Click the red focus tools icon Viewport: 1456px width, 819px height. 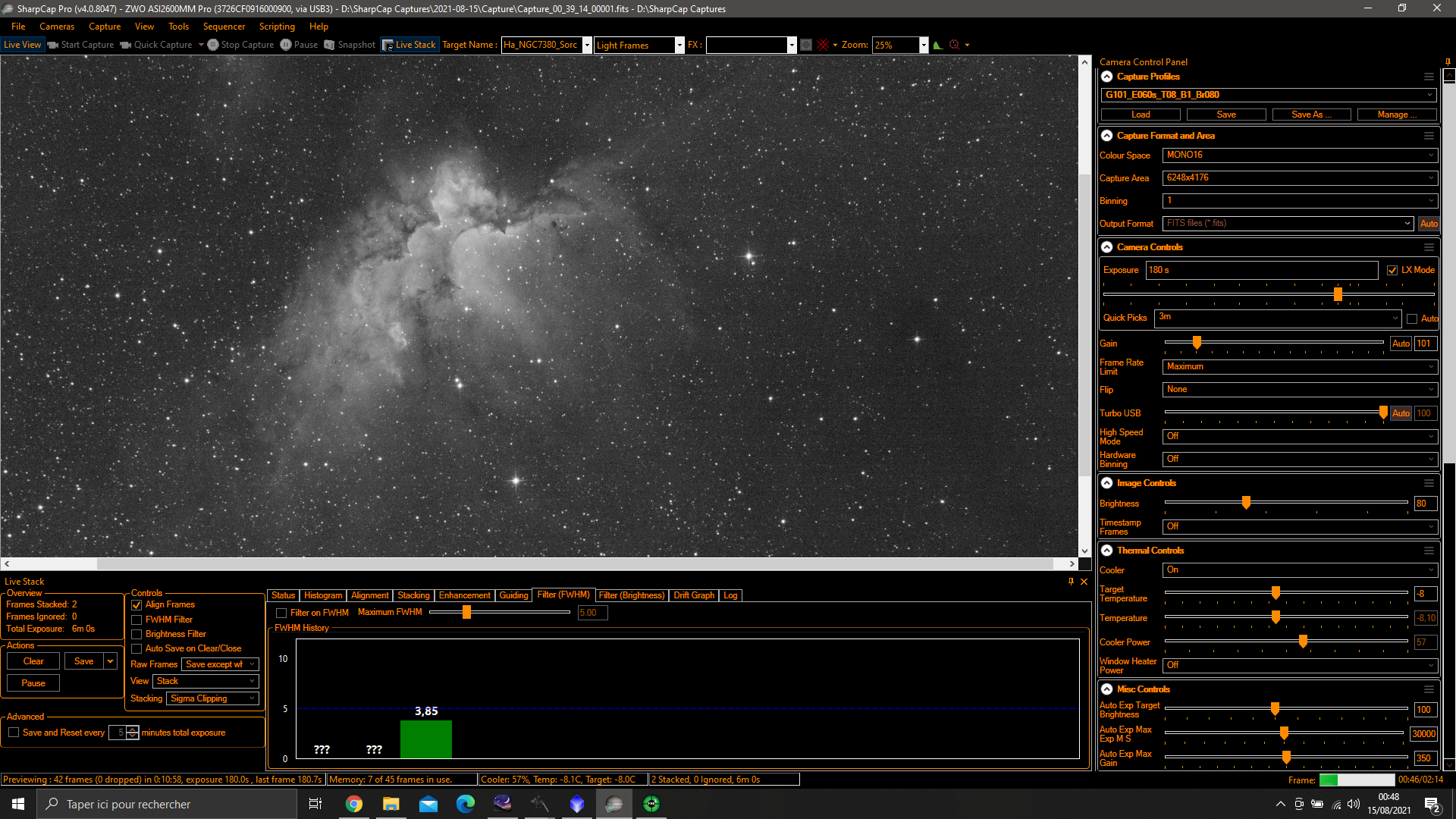tap(955, 45)
